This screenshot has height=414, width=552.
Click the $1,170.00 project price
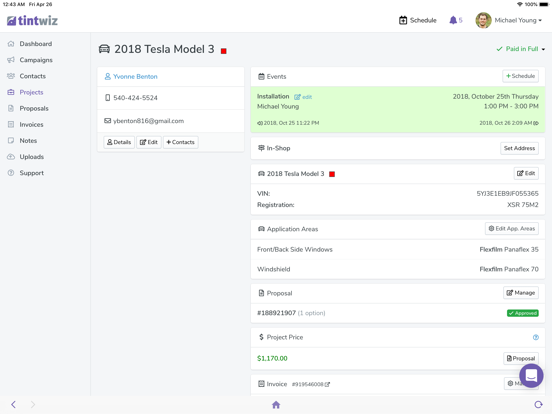272,358
